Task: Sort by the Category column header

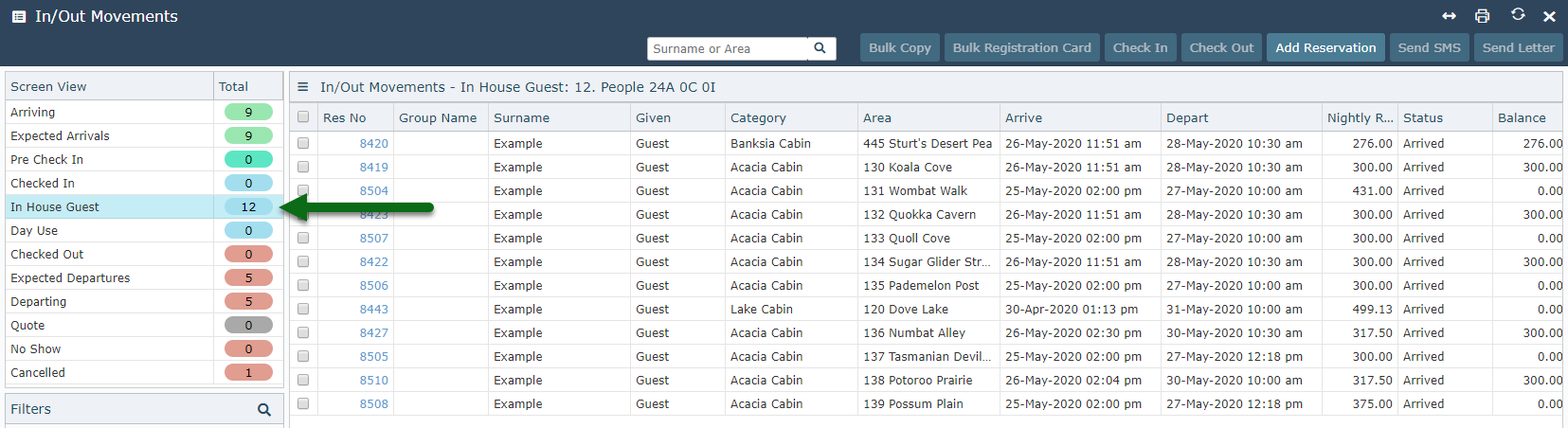Action: 758,117
